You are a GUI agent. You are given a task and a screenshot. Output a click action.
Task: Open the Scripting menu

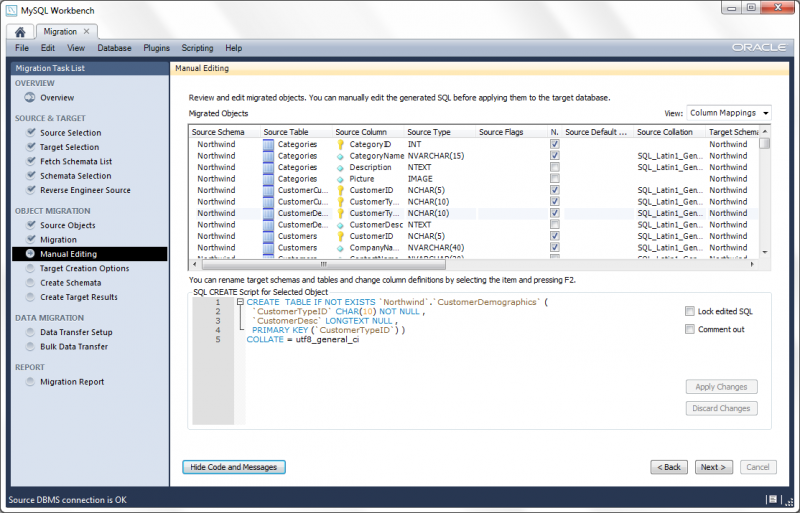tap(197, 48)
